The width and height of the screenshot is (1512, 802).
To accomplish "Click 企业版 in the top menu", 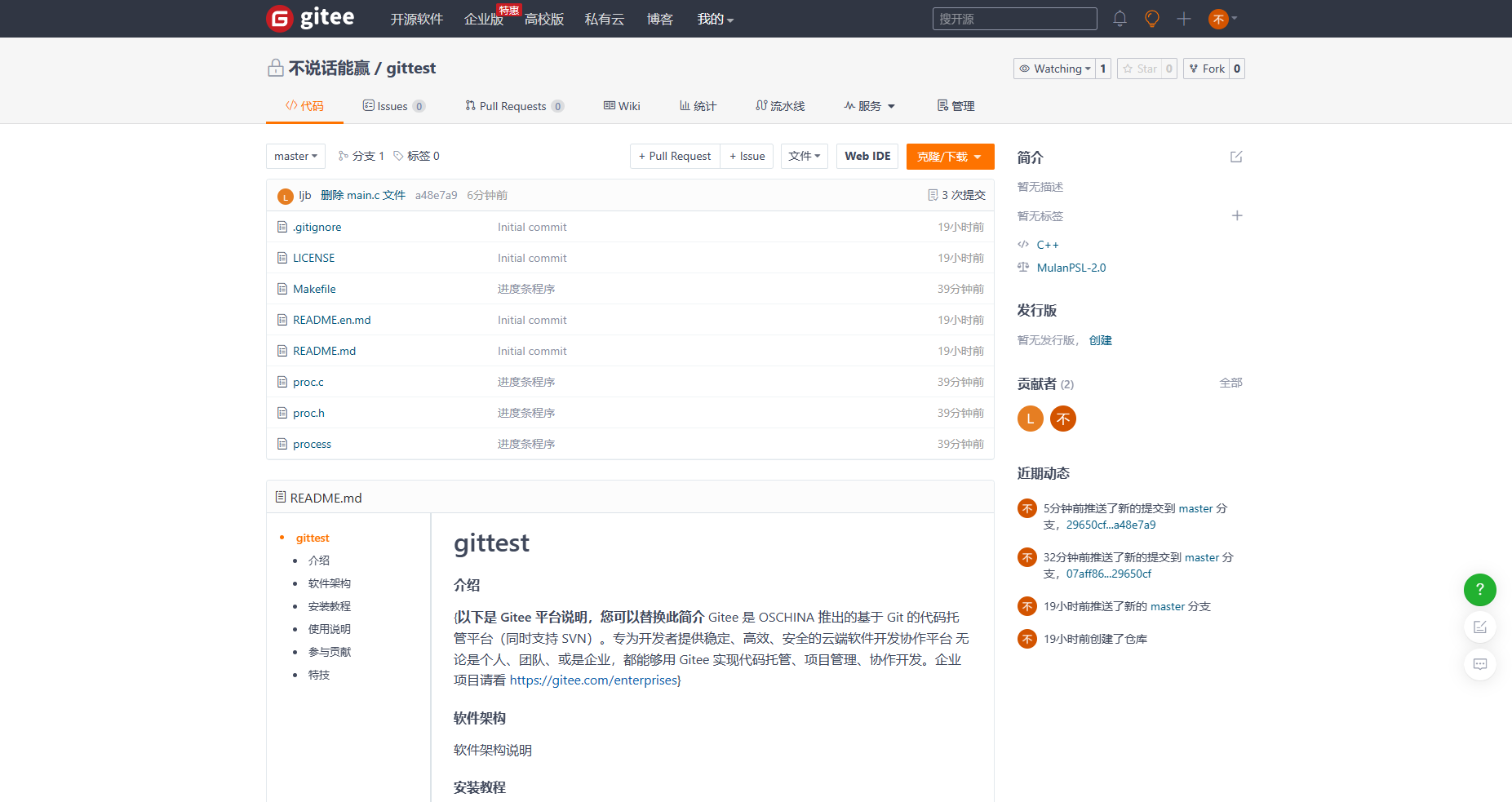I will click(x=484, y=19).
